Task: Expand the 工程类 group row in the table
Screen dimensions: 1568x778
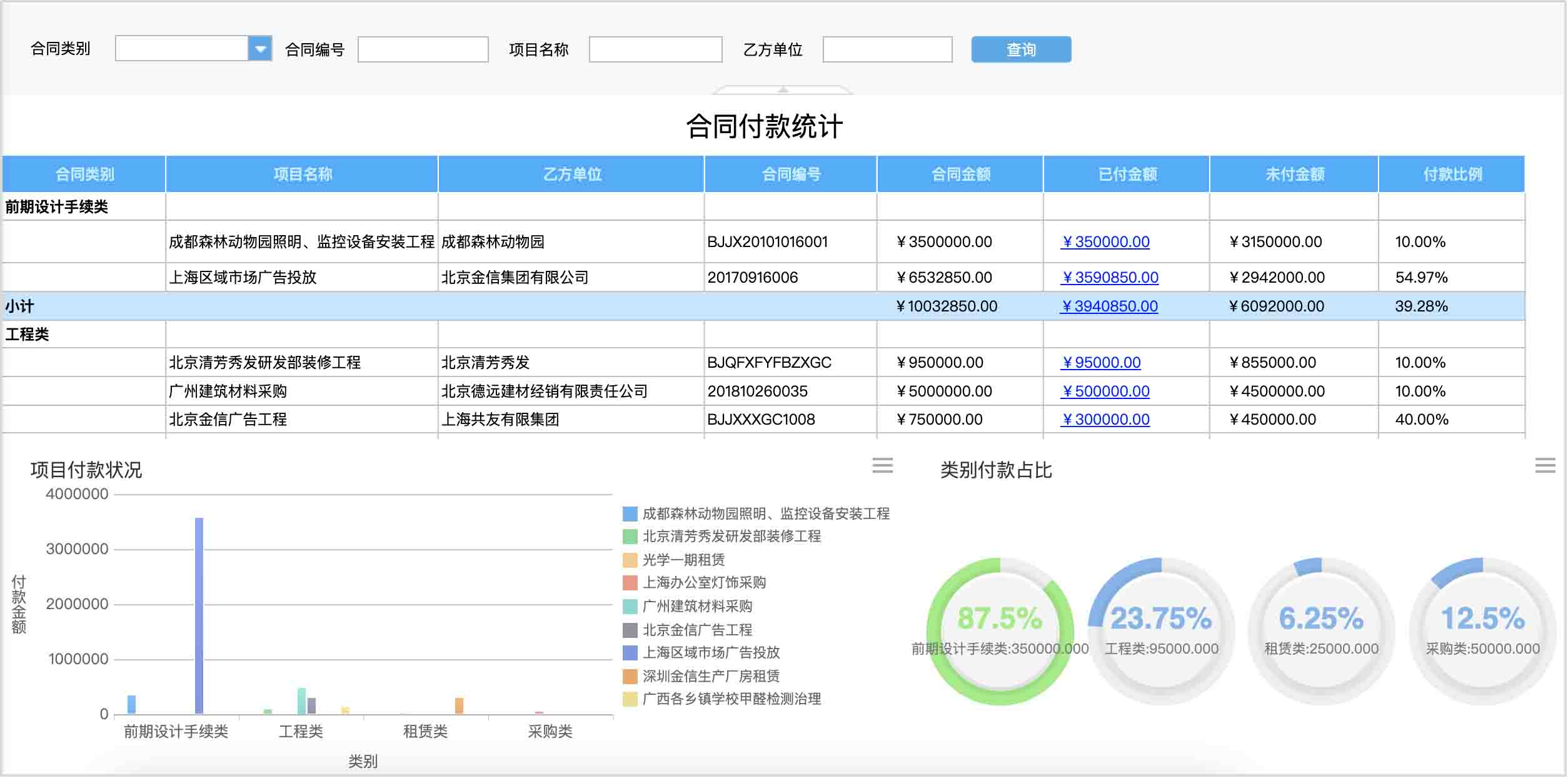Action: (x=28, y=334)
